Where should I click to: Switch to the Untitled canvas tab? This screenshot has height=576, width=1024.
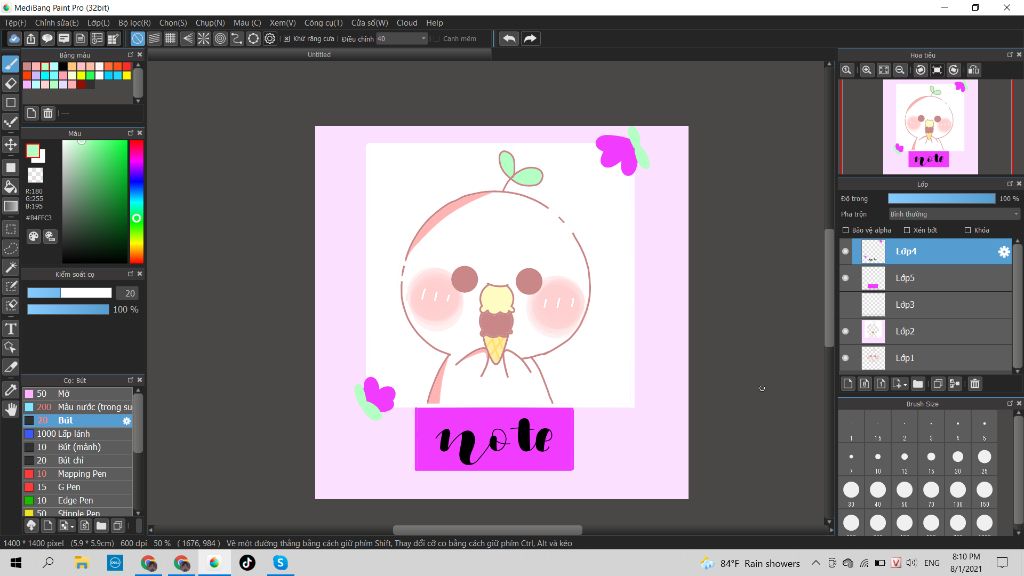[x=319, y=55]
